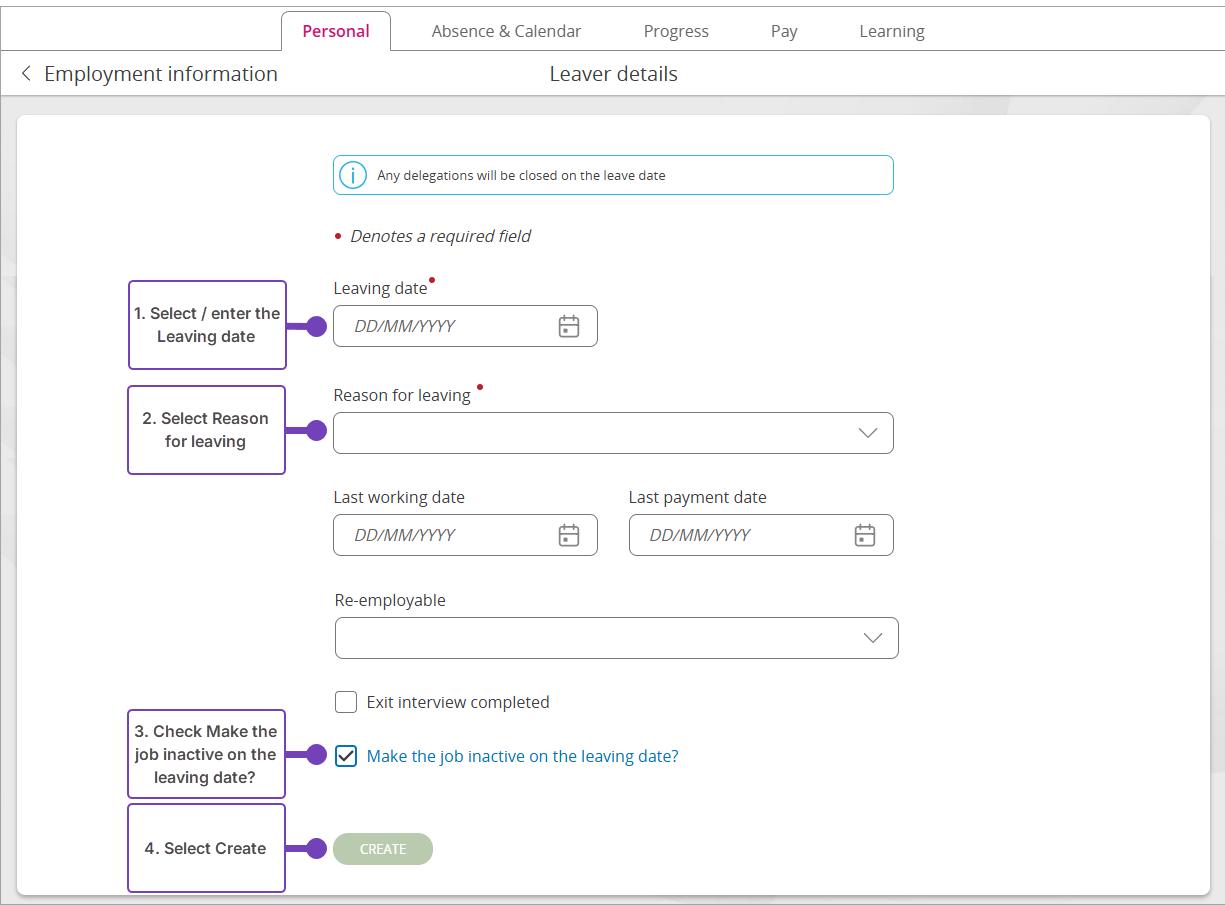Open the Progress tab
This screenshot has height=905, width=1225.
(x=676, y=31)
